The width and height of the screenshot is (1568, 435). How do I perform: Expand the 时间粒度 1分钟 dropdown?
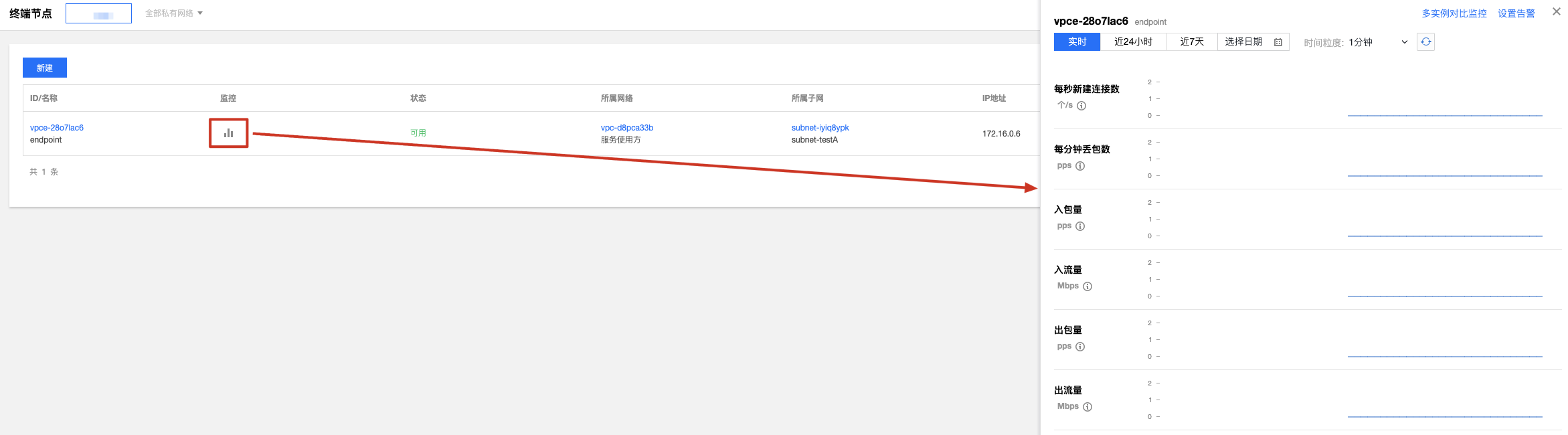[x=1378, y=42]
